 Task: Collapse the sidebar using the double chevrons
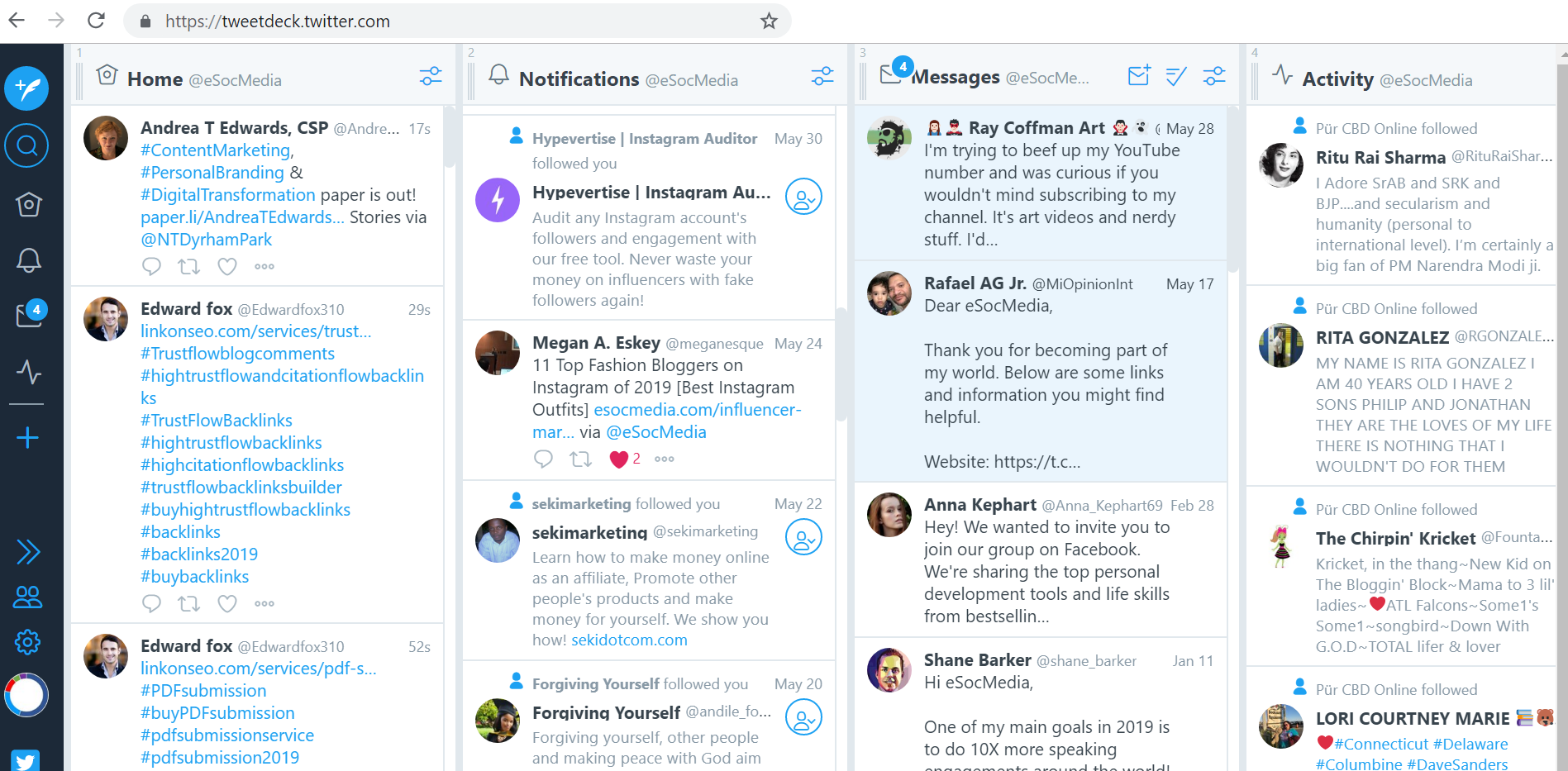point(27,551)
